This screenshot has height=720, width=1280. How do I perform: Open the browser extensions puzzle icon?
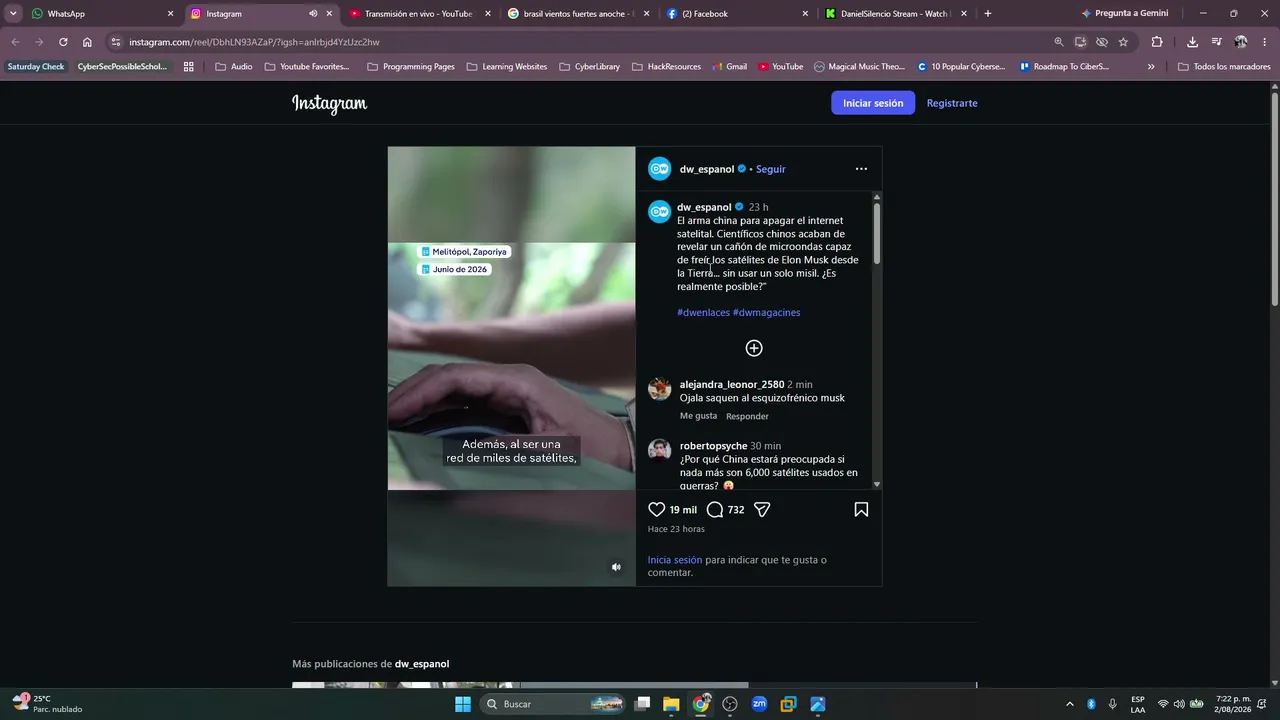[1157, 42]
